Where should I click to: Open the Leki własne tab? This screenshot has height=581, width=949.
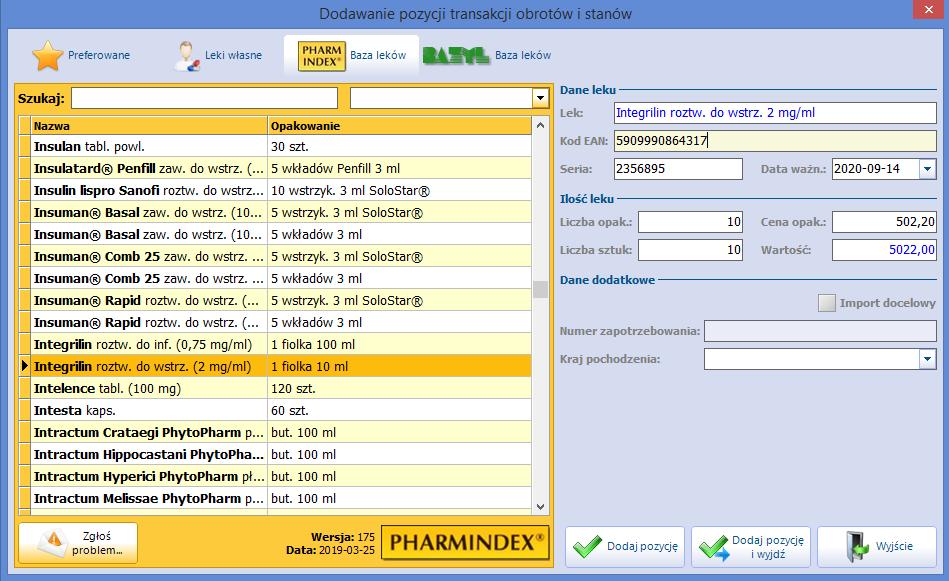pos(218,56)
